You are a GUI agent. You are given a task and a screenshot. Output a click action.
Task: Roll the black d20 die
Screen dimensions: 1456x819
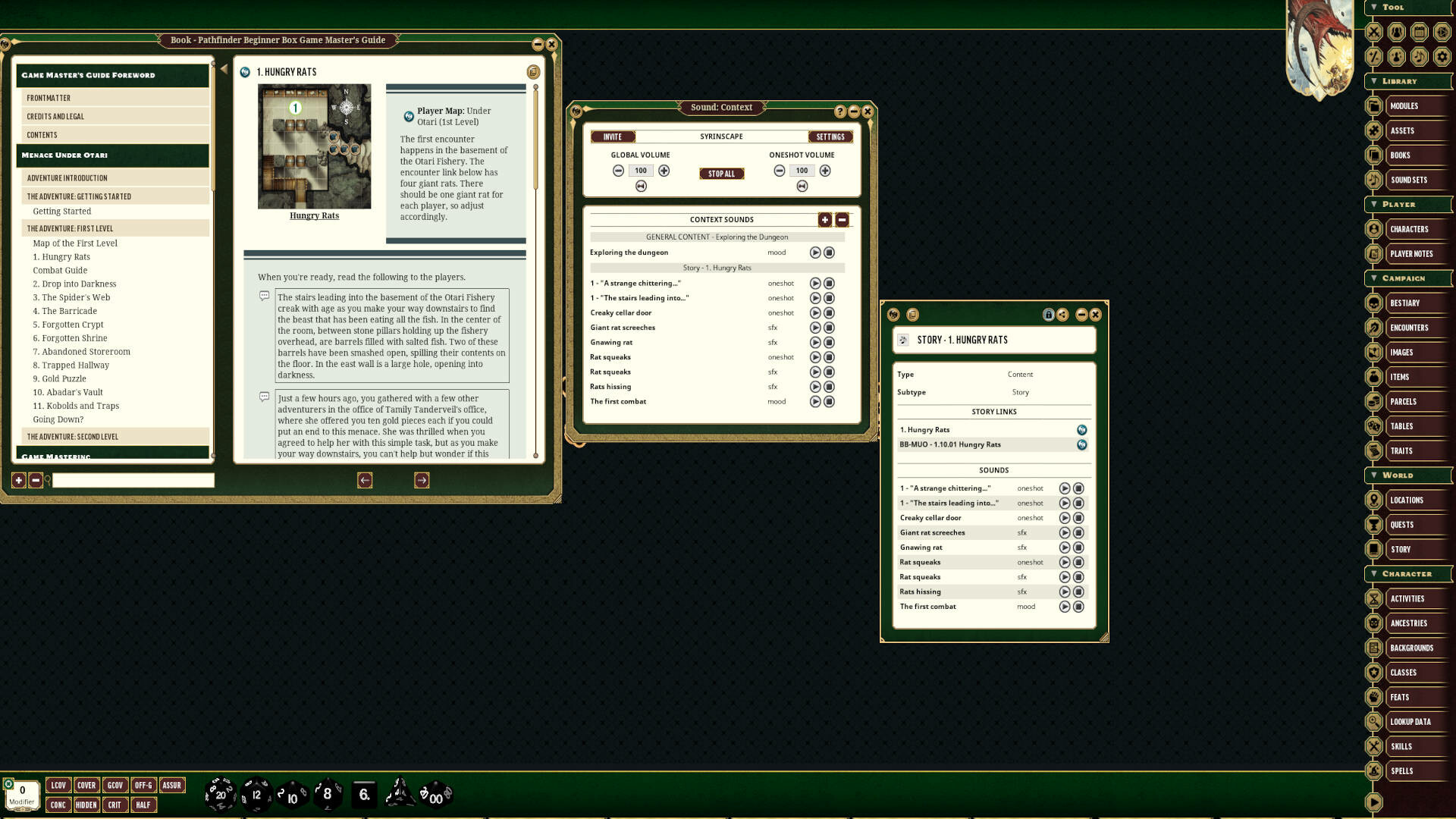pos(220,794)
